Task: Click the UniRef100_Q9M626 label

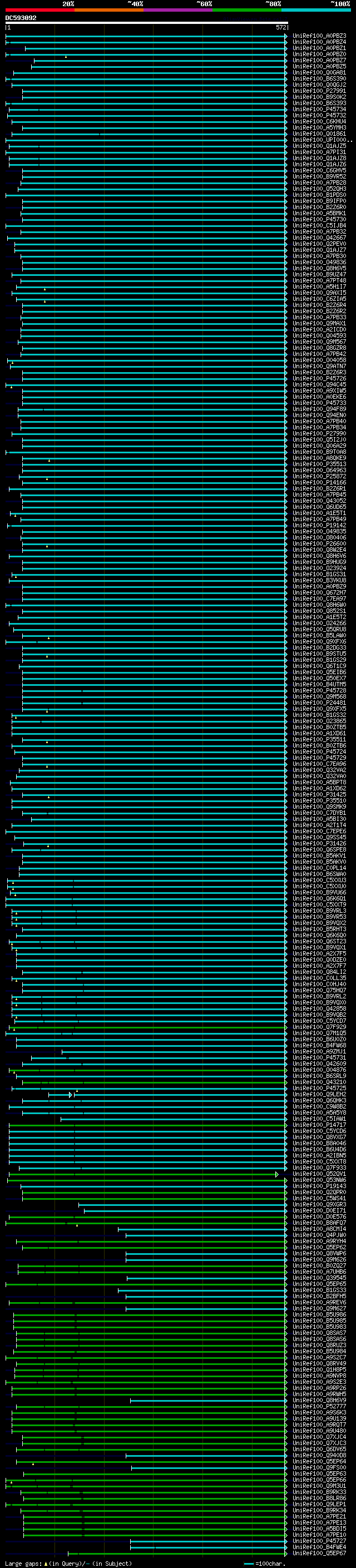Action: tap(319, 1260)
